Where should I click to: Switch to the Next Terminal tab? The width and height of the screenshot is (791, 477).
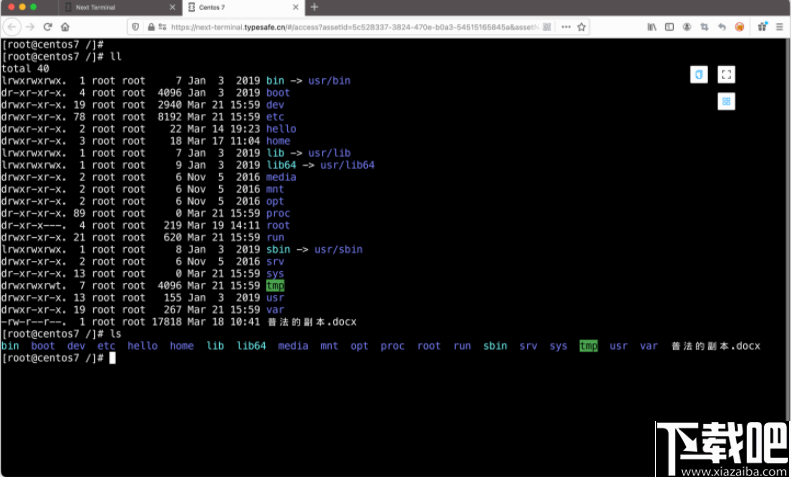pos(120,8)
